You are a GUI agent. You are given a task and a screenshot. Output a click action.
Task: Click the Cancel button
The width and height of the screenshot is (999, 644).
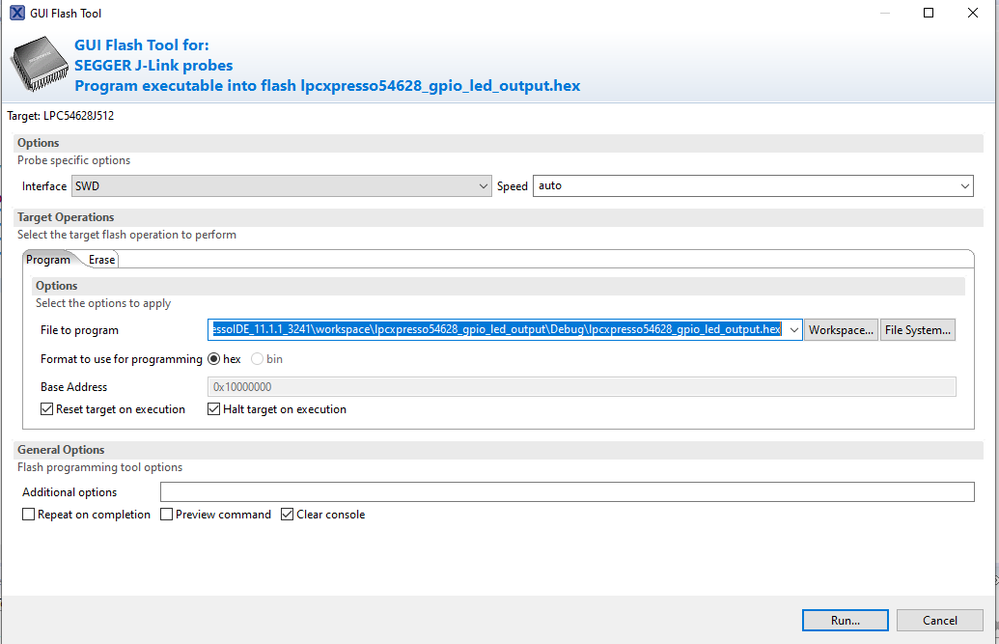pyautogui.click(x=940, y=620)
